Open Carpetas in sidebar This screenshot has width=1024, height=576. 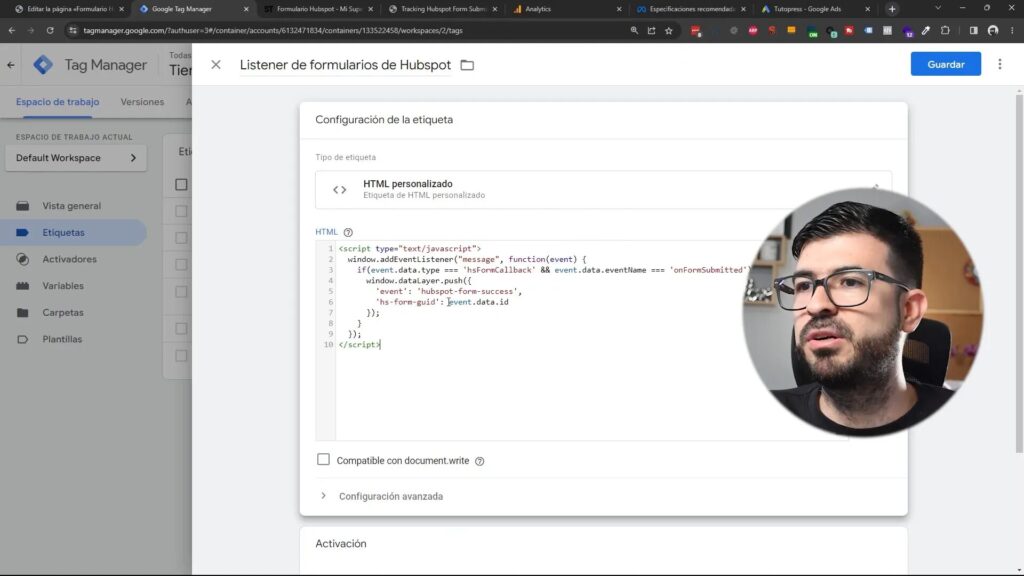[63, 313]
